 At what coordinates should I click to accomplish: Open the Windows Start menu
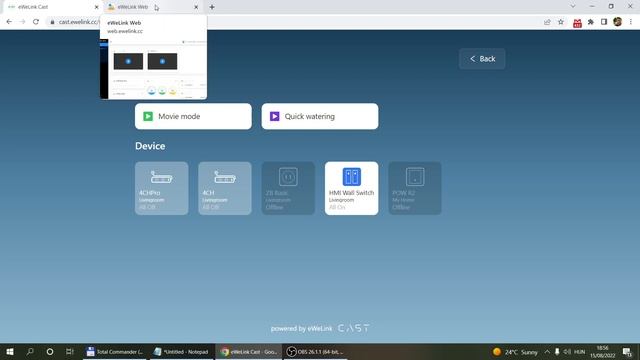[10, 351]
